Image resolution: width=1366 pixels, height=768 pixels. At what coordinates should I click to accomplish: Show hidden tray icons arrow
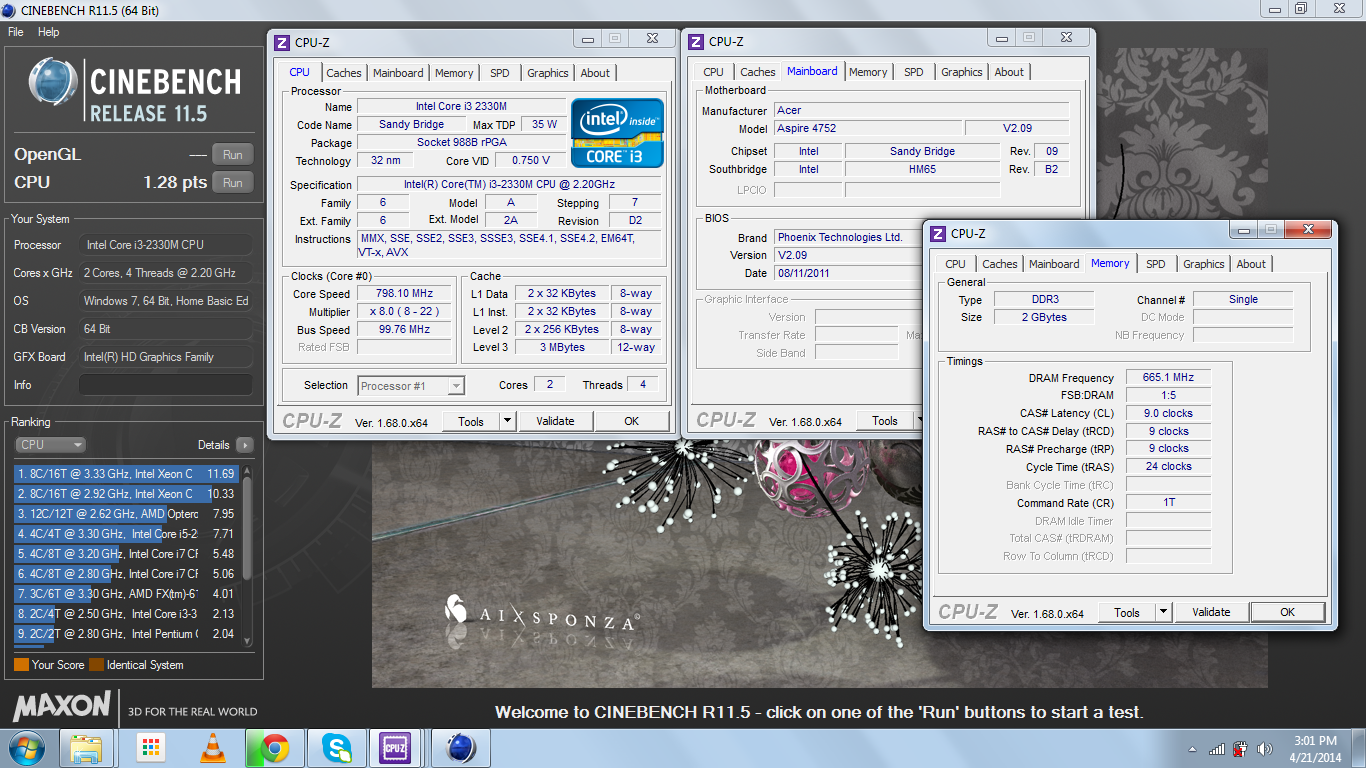coord(1192,749)
